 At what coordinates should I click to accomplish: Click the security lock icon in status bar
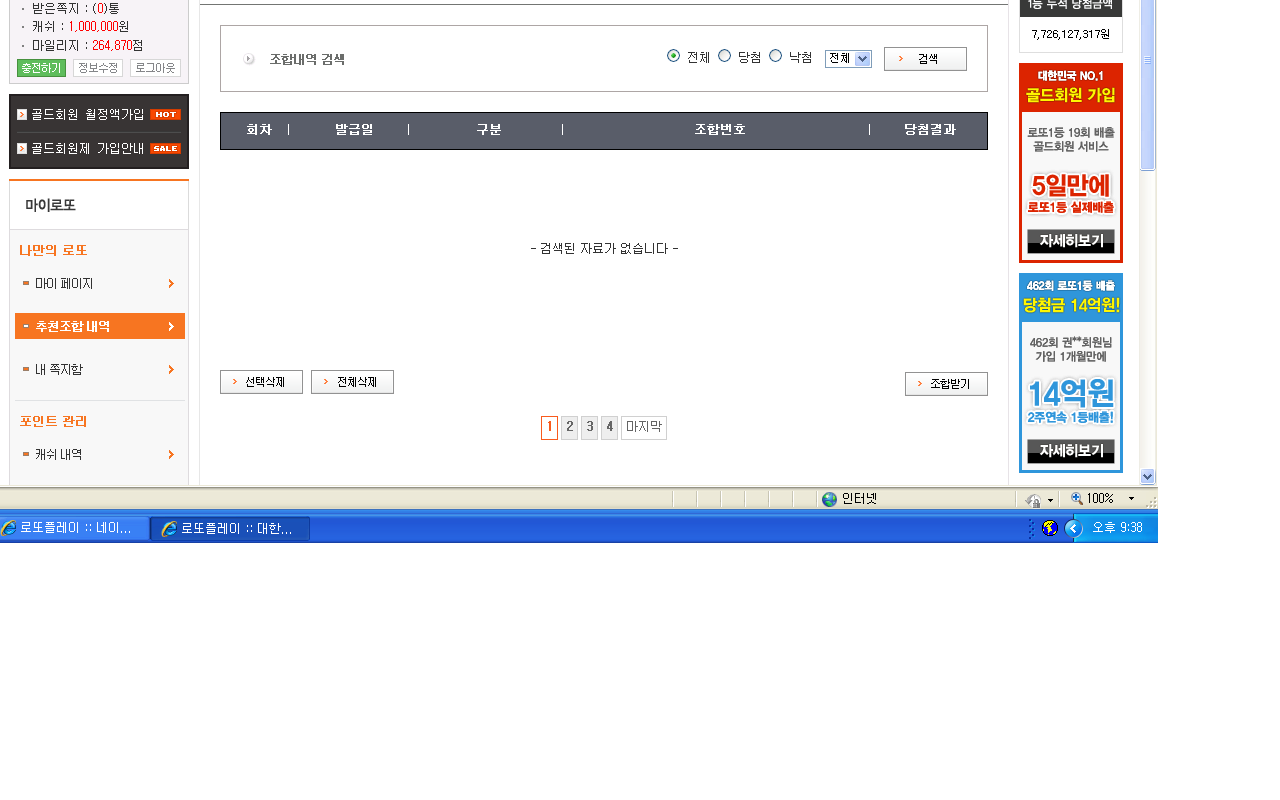point(1033,500)
